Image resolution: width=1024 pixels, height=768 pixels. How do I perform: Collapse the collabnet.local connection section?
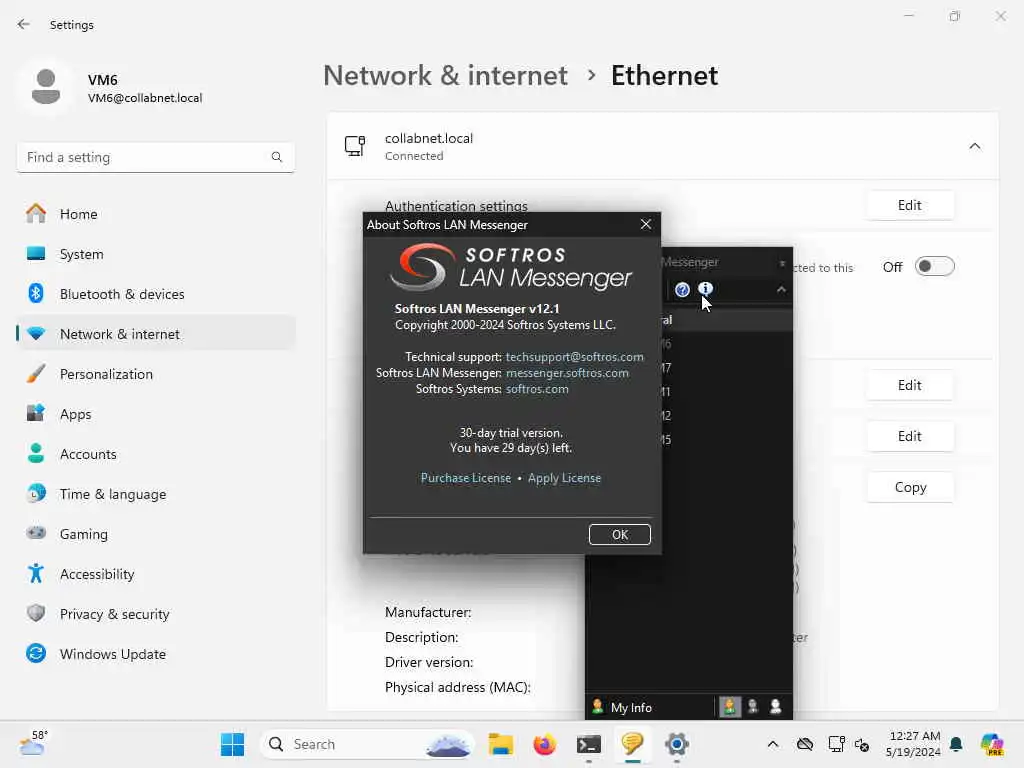tap(974, 146)
